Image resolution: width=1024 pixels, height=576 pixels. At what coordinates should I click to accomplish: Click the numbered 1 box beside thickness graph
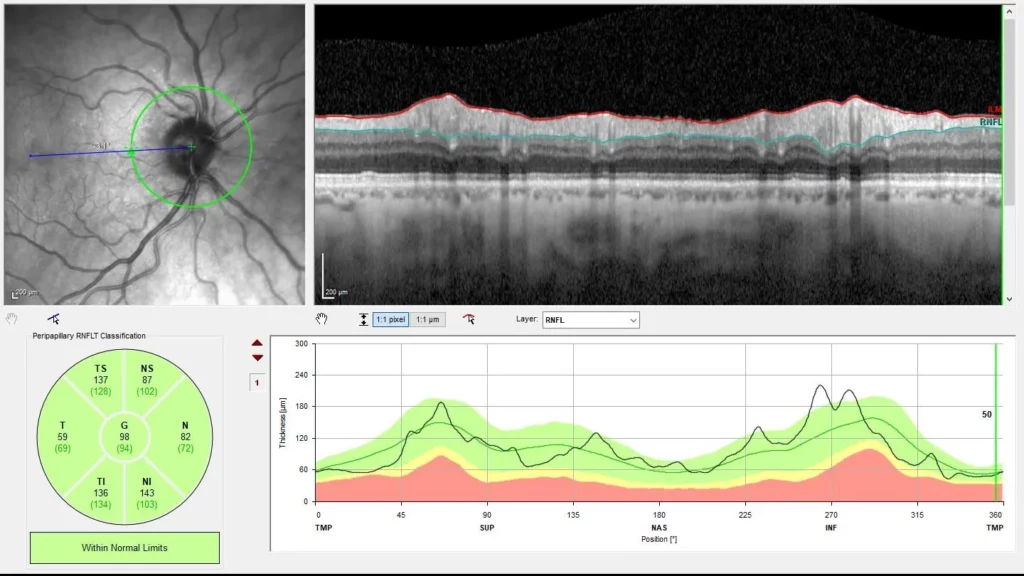pyautogui.click(x=257, y=383)
